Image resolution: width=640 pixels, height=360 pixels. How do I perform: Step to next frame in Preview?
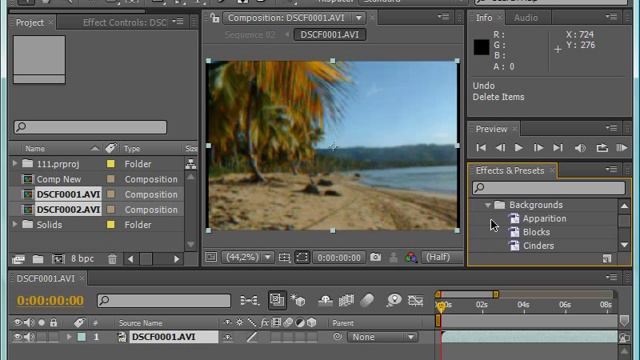pos(538,148)
